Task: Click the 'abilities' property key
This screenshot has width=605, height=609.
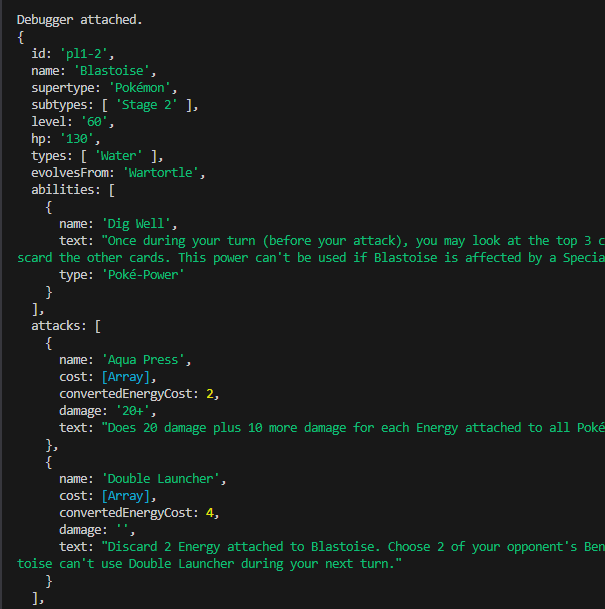Action: tap(62, 189)
